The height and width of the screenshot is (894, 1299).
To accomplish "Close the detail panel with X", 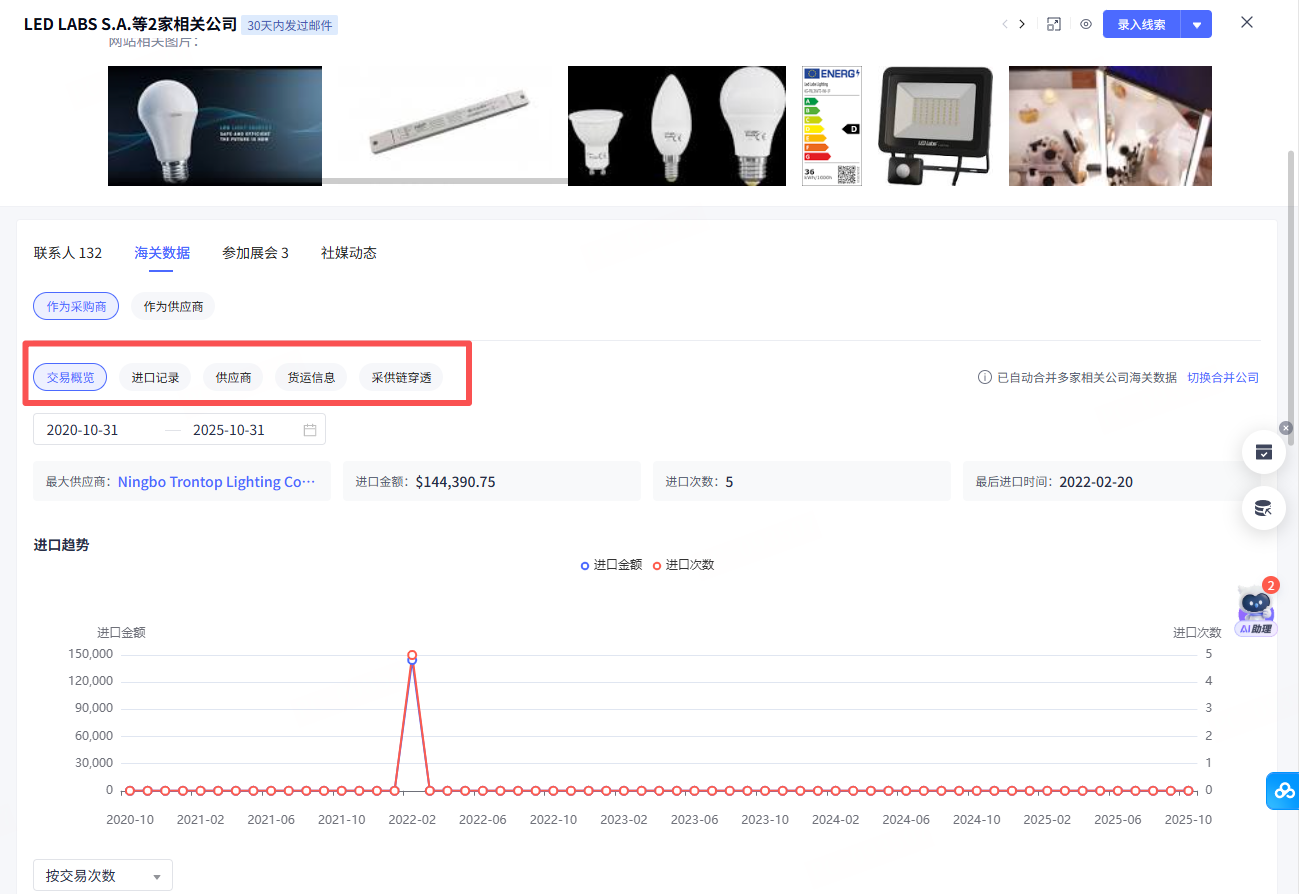I will (x=1246, y=23).
